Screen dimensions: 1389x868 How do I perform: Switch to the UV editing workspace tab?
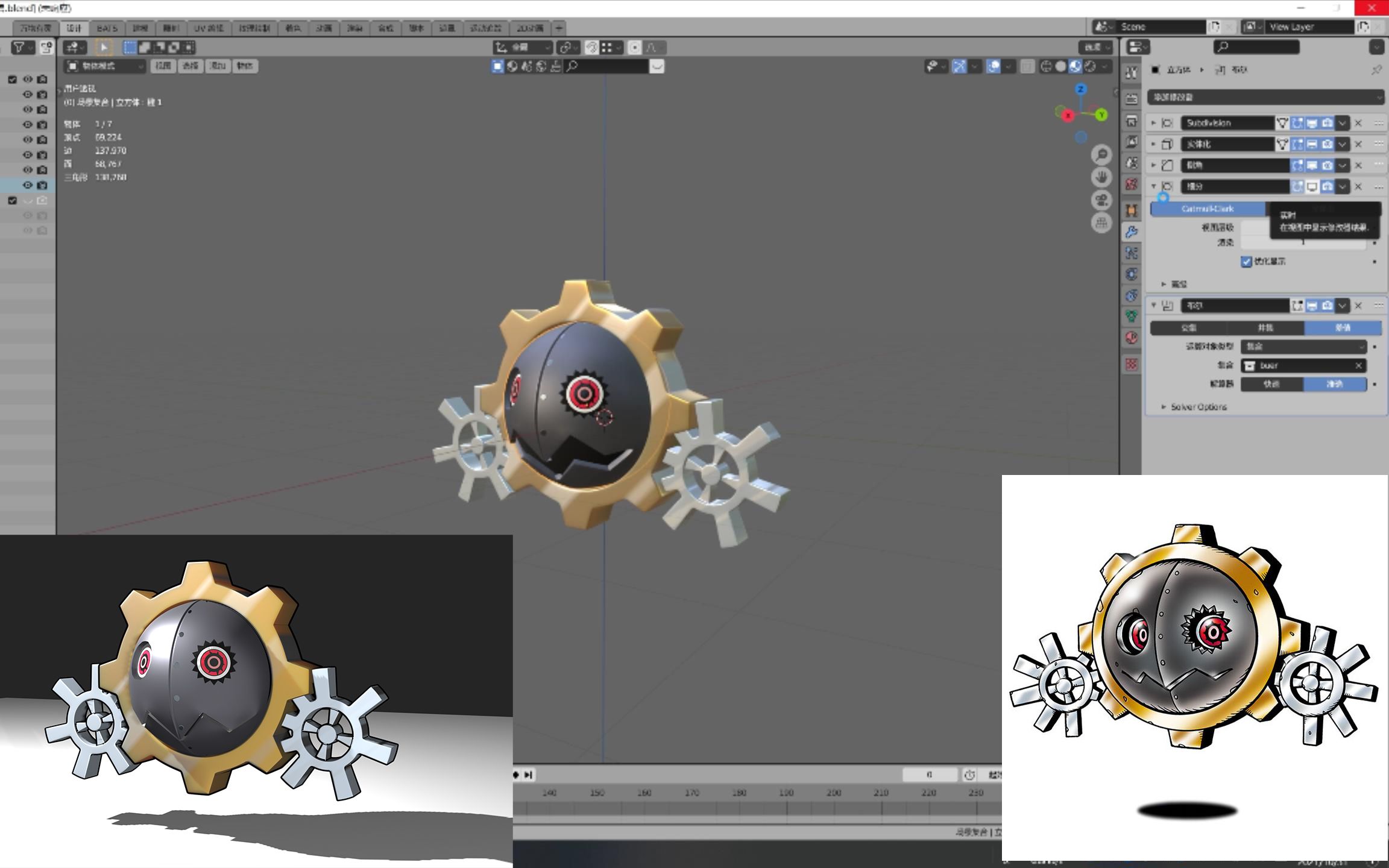(x=209, y=28)
